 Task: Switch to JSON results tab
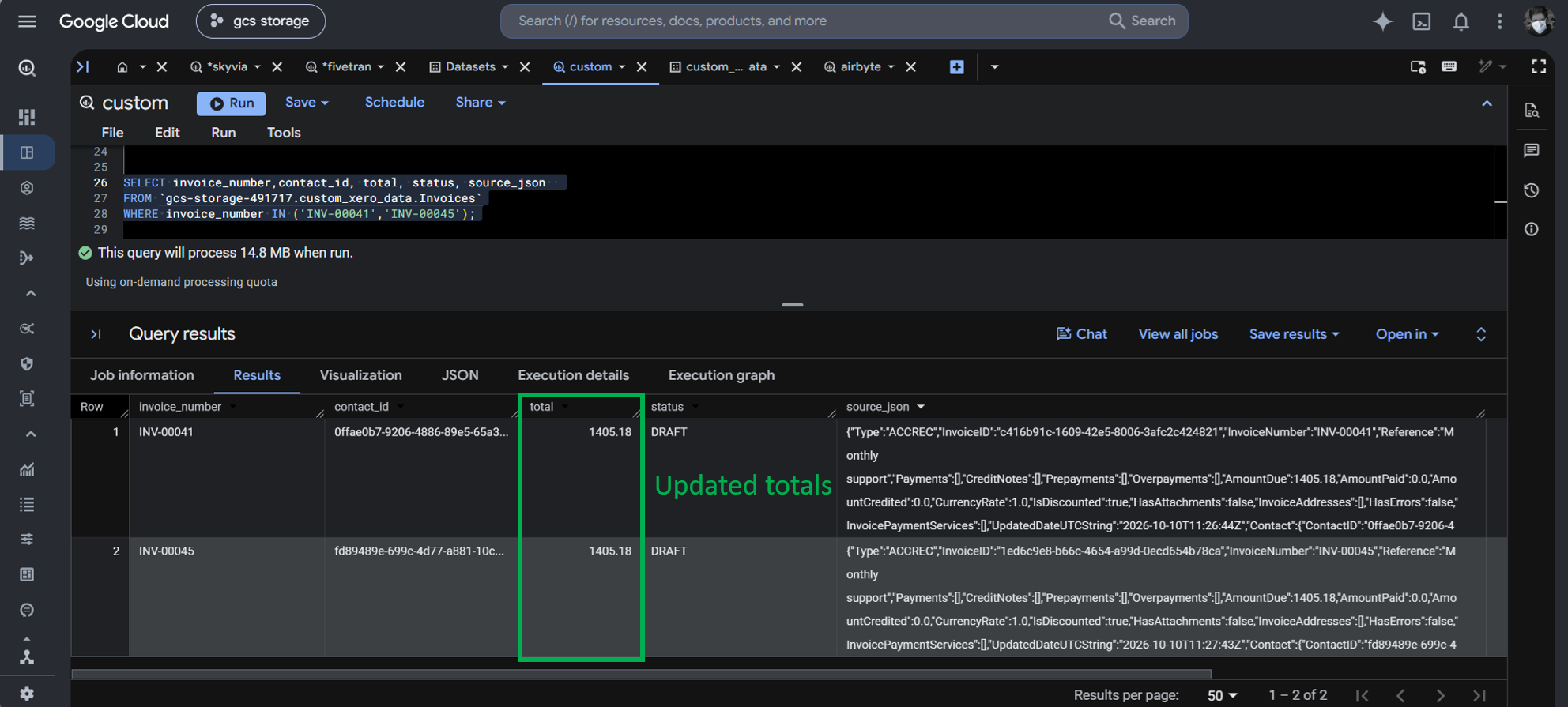(460, 375)
